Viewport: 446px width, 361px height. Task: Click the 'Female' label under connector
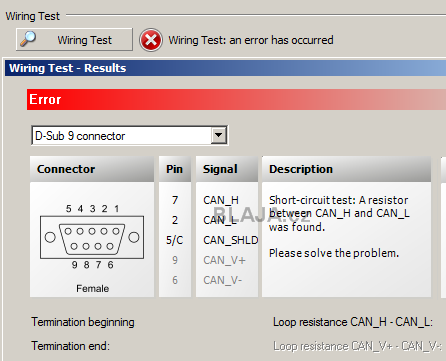click(92, 288)
